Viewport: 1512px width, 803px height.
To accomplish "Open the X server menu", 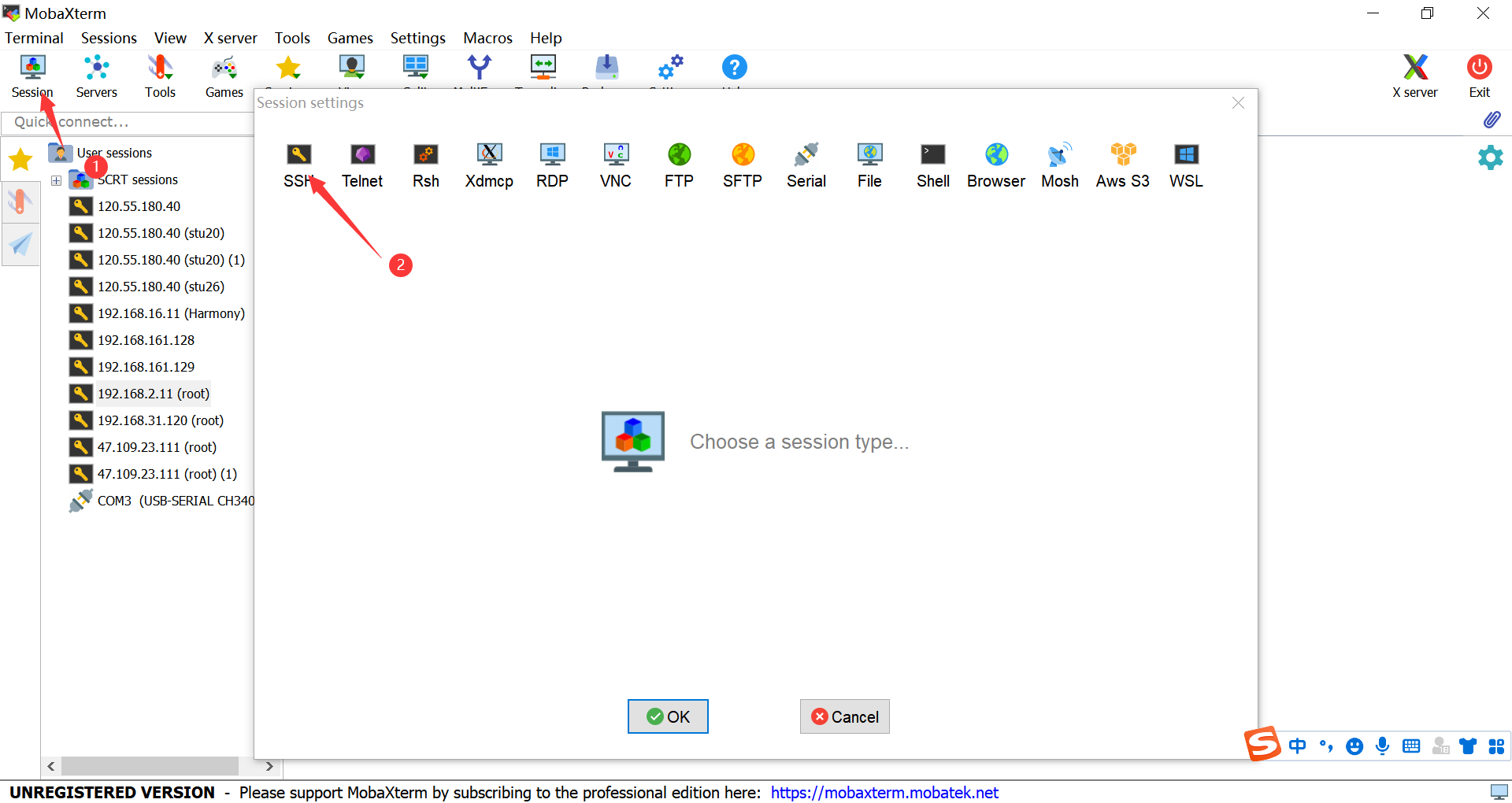I will (230, 38).
